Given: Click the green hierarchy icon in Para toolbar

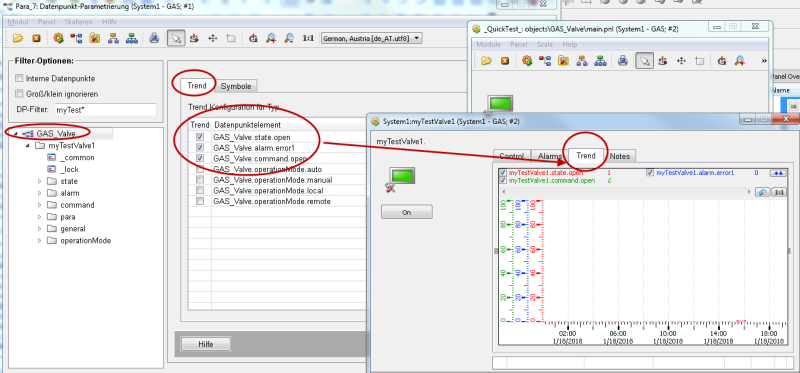Looking at the screenshot, I should coord(132,38).
